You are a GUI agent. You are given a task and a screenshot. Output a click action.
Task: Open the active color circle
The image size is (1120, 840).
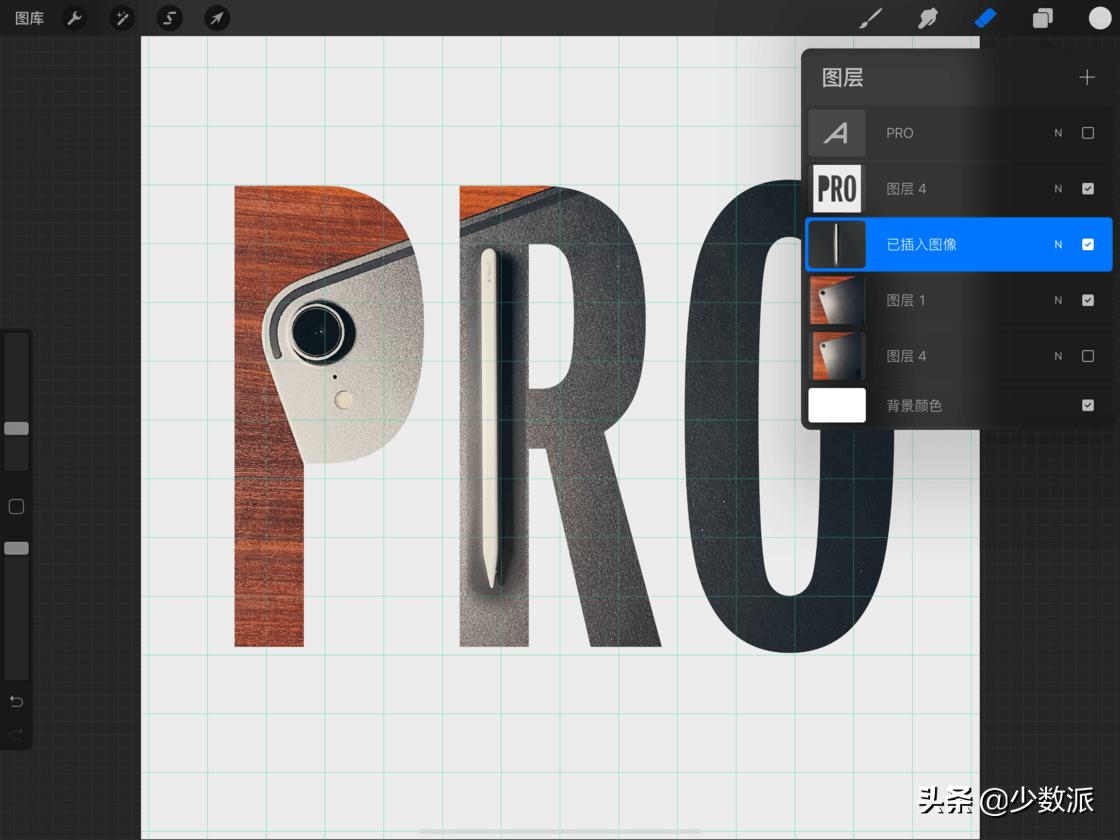[x=1100, y=18]
